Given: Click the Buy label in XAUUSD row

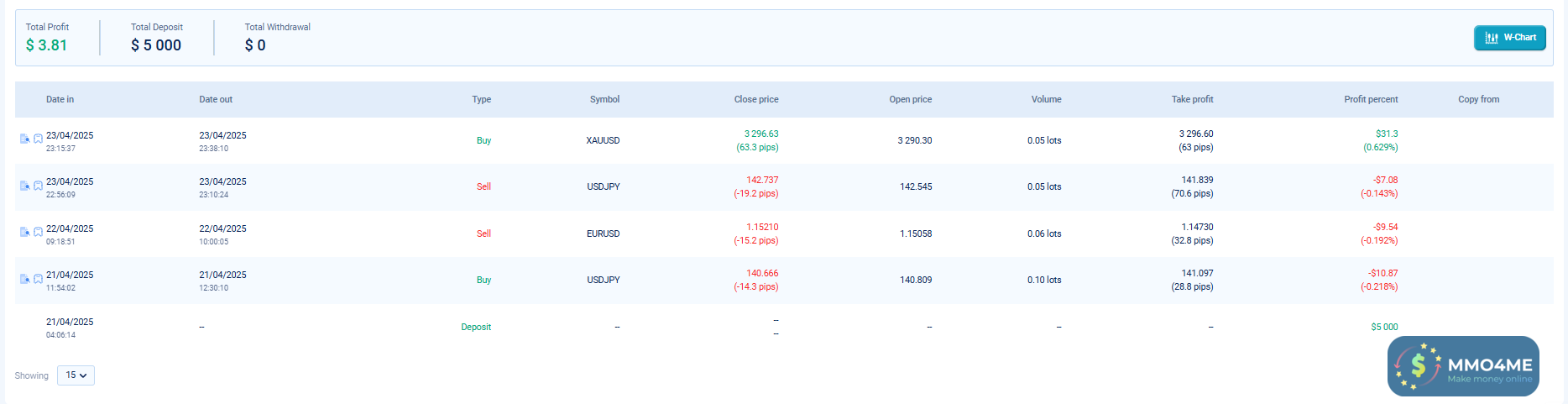Looking at the screenshot, I should [483, 140].
